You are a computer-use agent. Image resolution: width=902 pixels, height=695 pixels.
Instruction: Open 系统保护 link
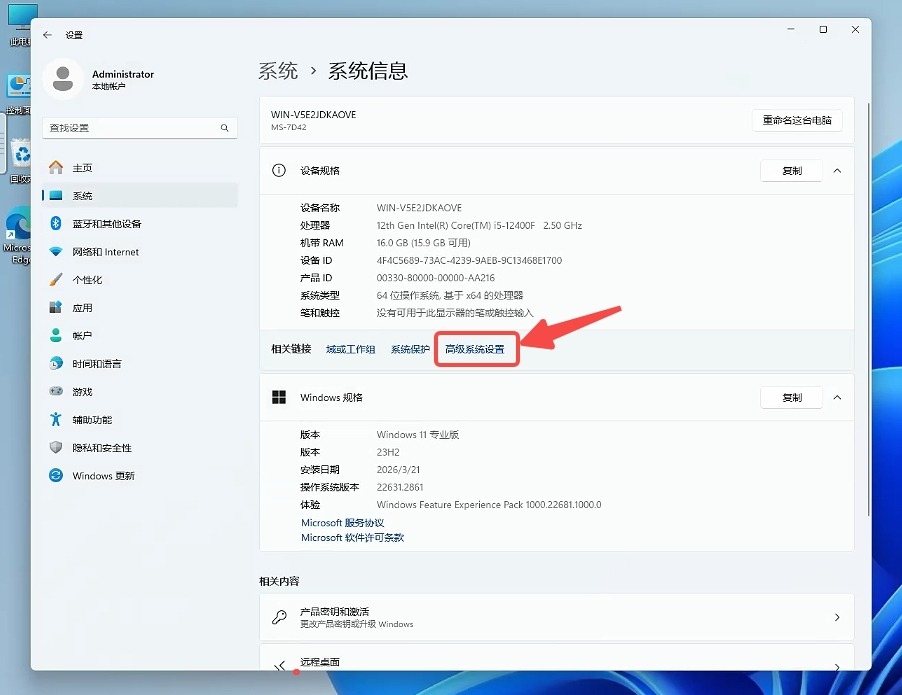click(410, 350)
